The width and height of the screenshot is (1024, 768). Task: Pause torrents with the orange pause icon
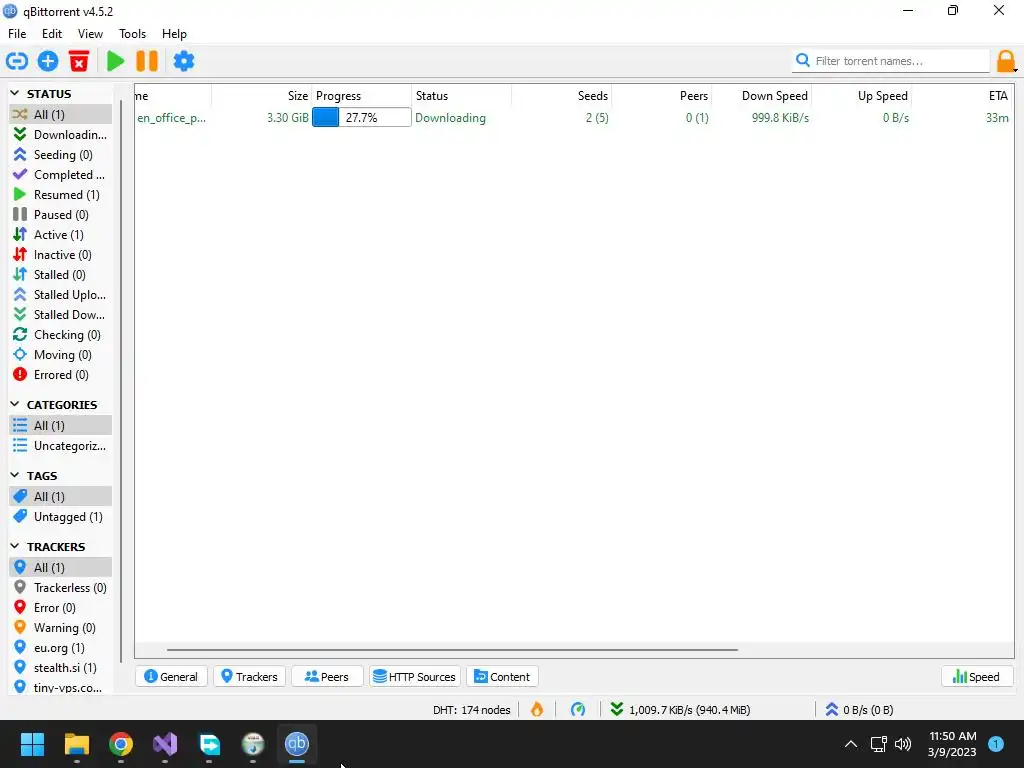[147, 61]
